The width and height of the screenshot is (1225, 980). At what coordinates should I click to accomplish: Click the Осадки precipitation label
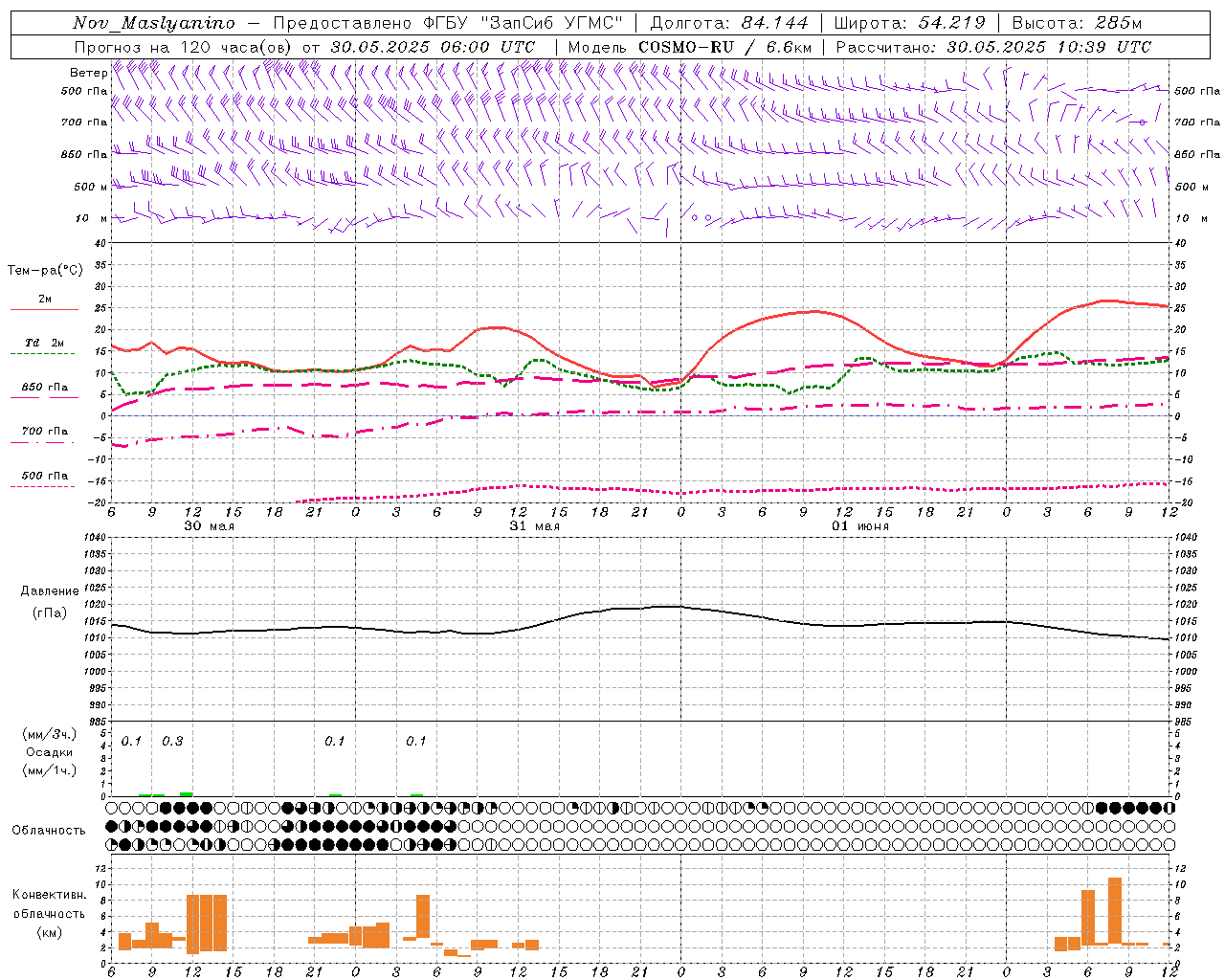pos(50,752)
